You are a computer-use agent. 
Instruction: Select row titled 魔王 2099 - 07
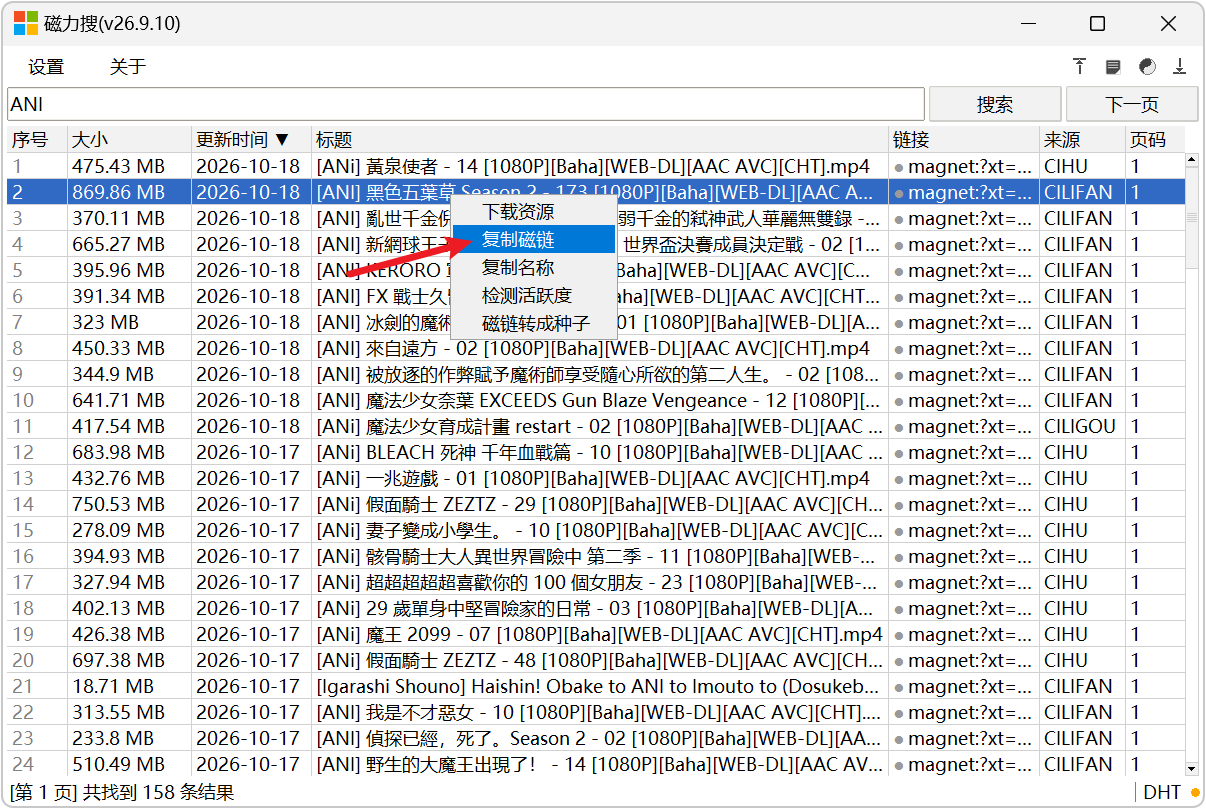(595, 634)
